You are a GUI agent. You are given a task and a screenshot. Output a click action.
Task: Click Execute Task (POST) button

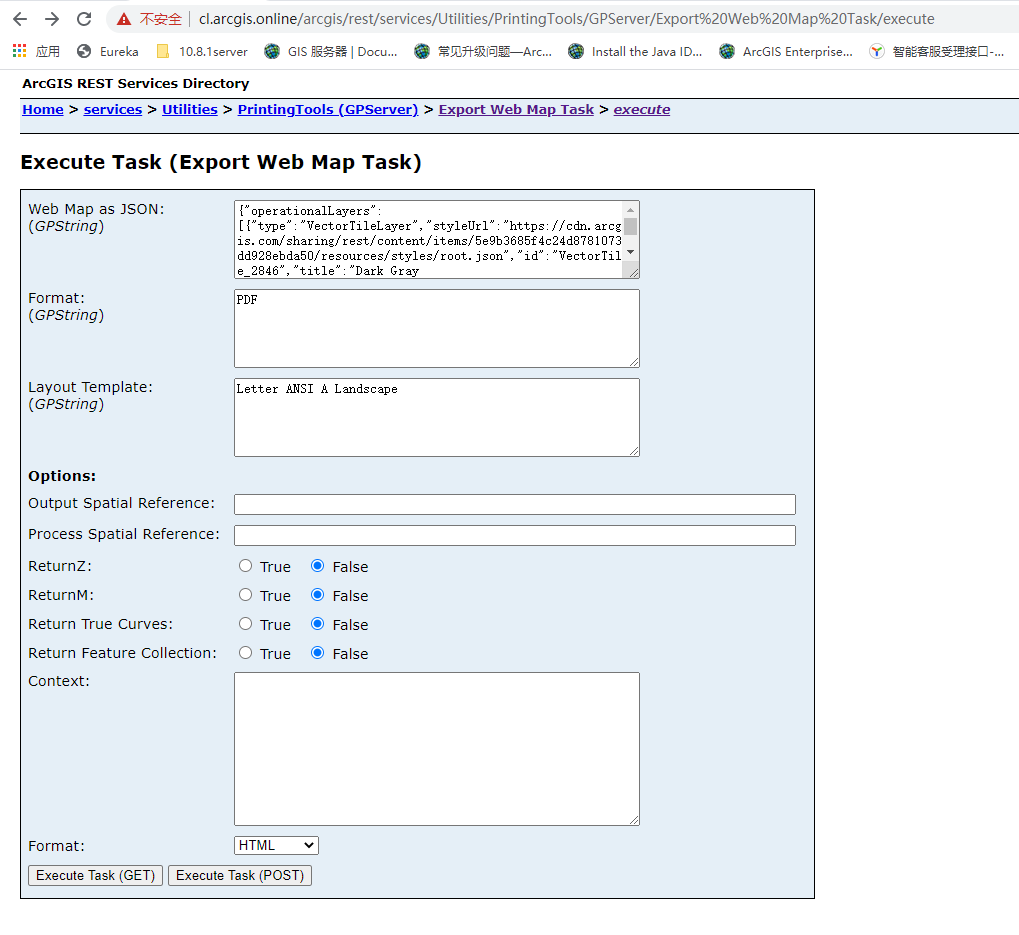(x=240, y=876)
